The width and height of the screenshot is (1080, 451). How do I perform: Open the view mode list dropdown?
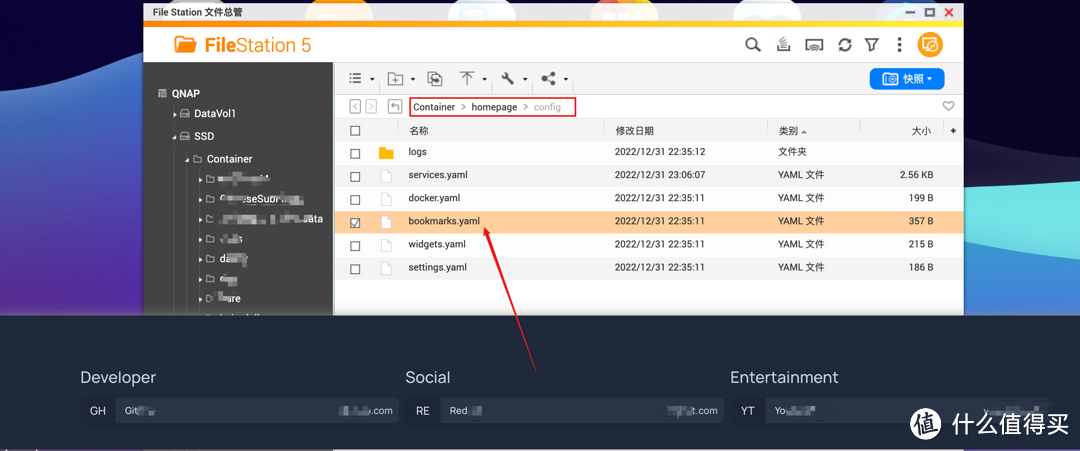pyautogui.click(x=361, y=79)
